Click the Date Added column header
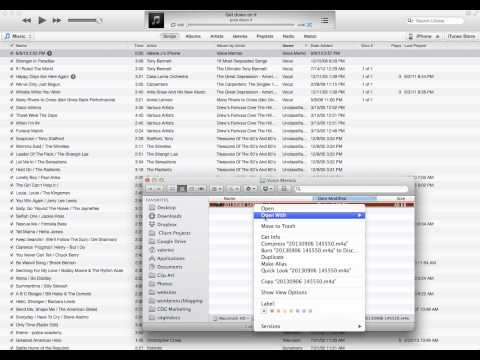Screen dimensions: 480x360 coord(322,45)
